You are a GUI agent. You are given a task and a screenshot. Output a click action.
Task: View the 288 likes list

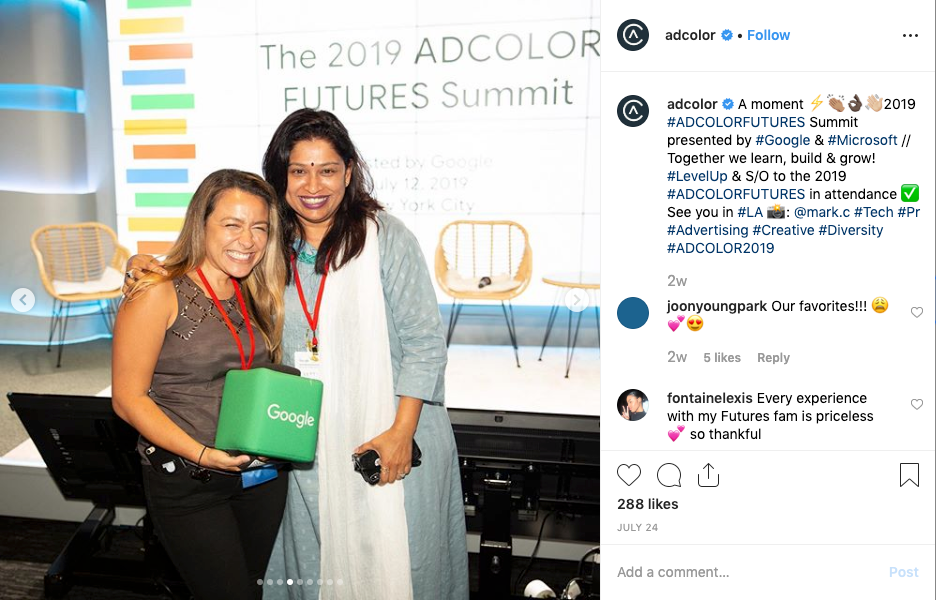pos(648,504)
